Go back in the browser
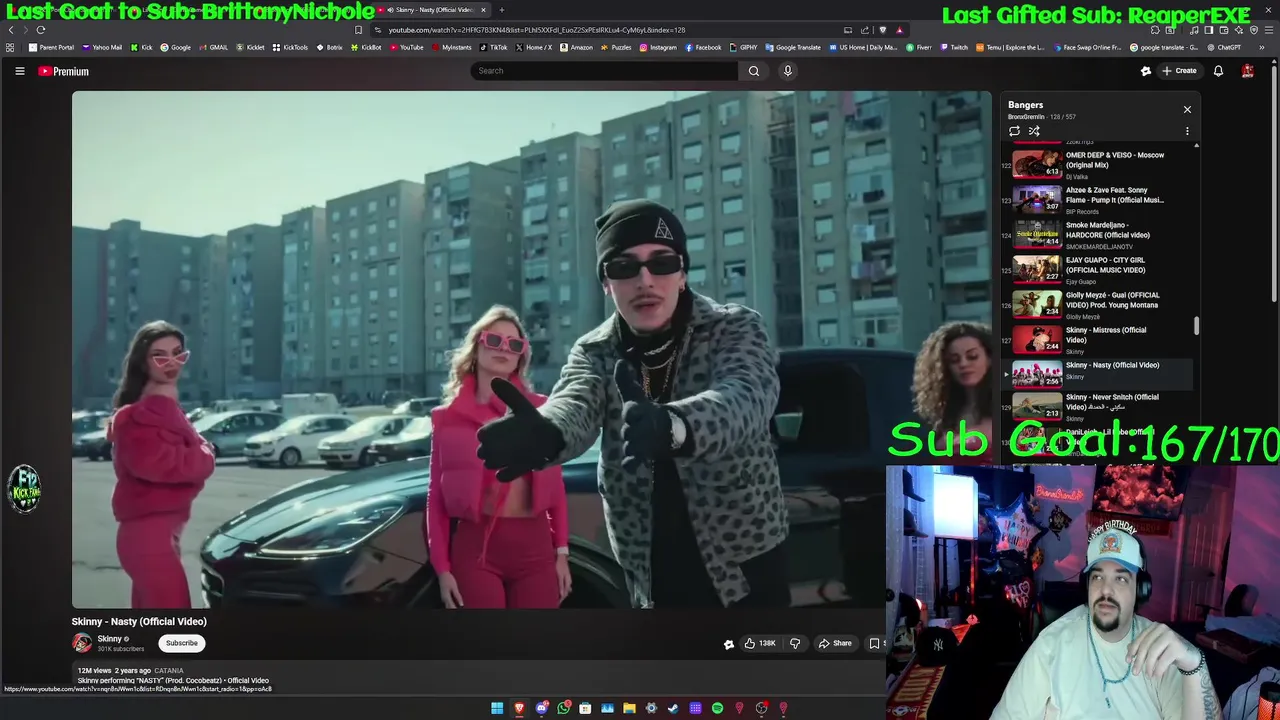 [x=11, y=30]
